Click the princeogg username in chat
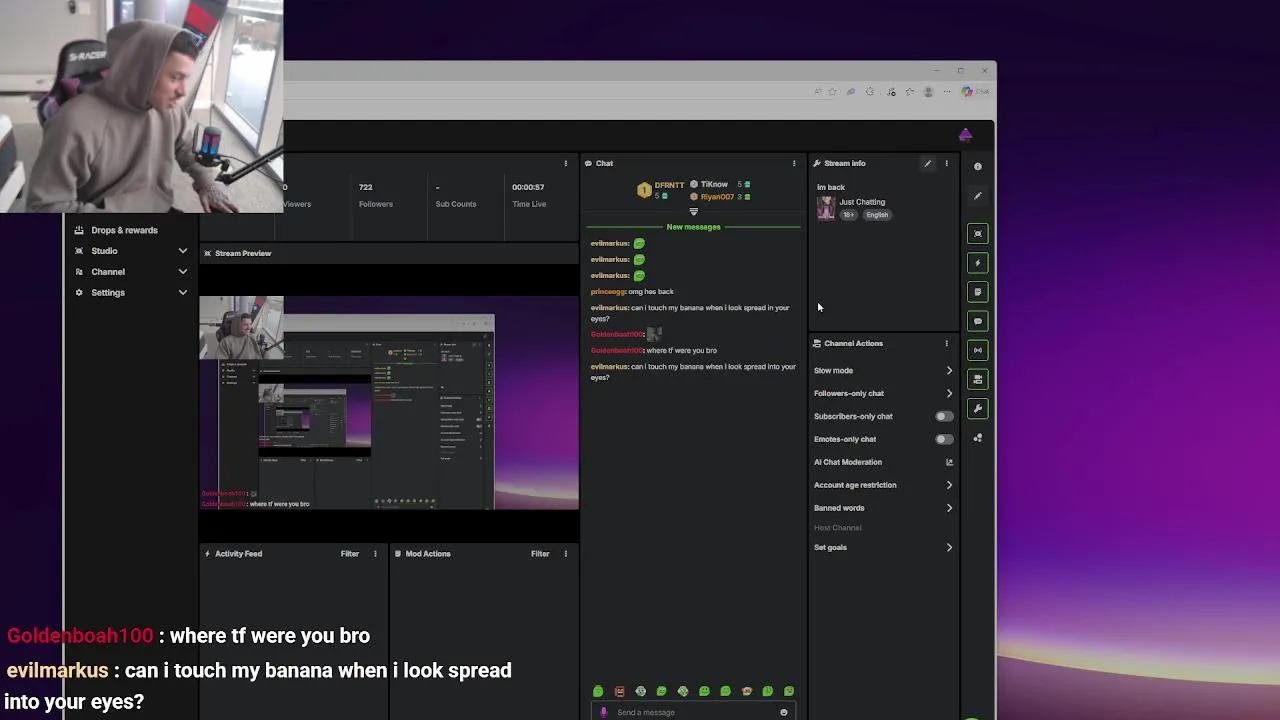This screenshot has width=1280, height=720. point(608,292)
